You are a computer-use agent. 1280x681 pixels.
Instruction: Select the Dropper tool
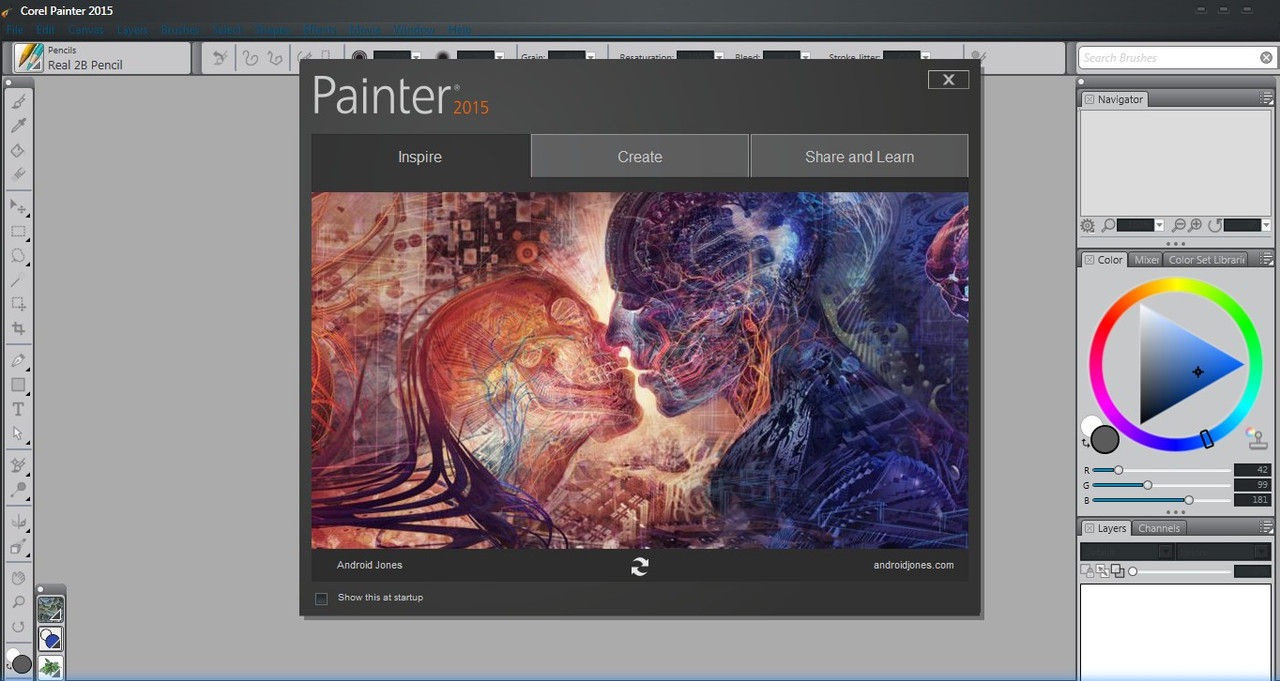[x=18, y=126]
